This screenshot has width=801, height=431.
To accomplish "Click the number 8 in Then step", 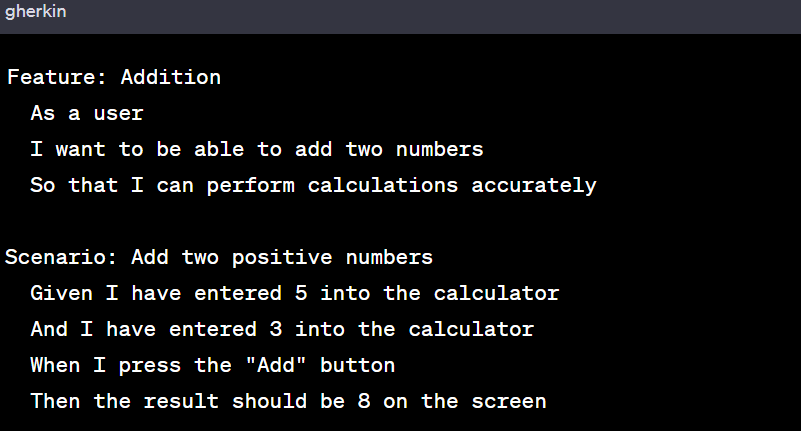I will pyautogui.click(x=364, y=401).
